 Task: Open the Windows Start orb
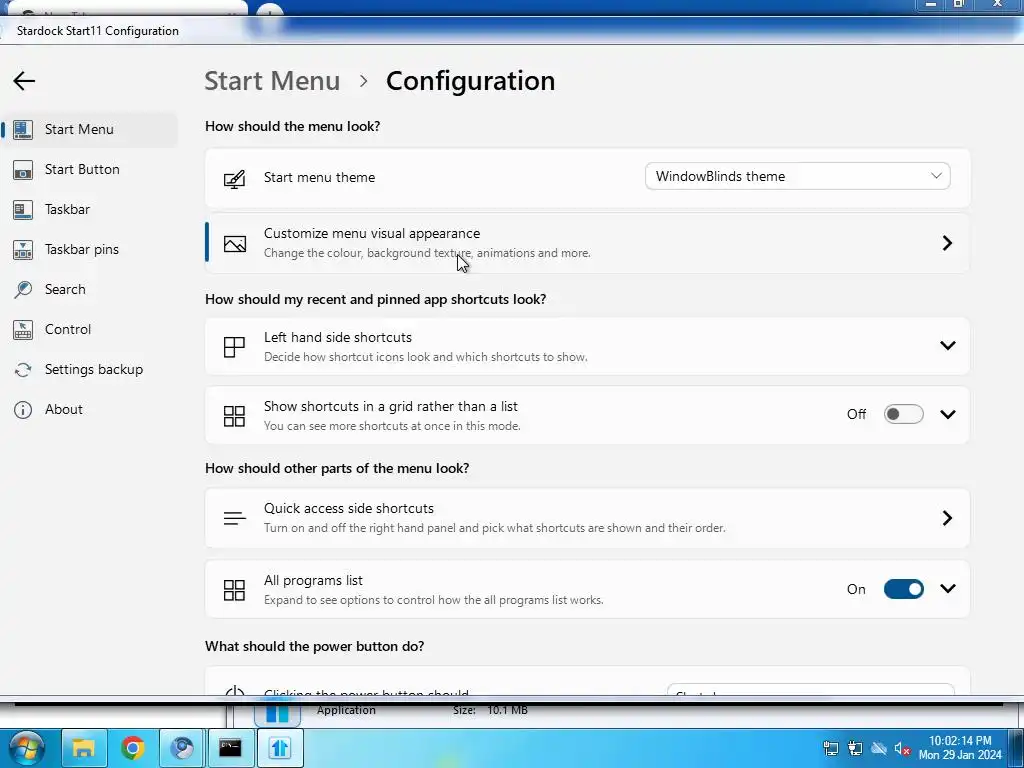pyautogui.click(x=26, y=748)
